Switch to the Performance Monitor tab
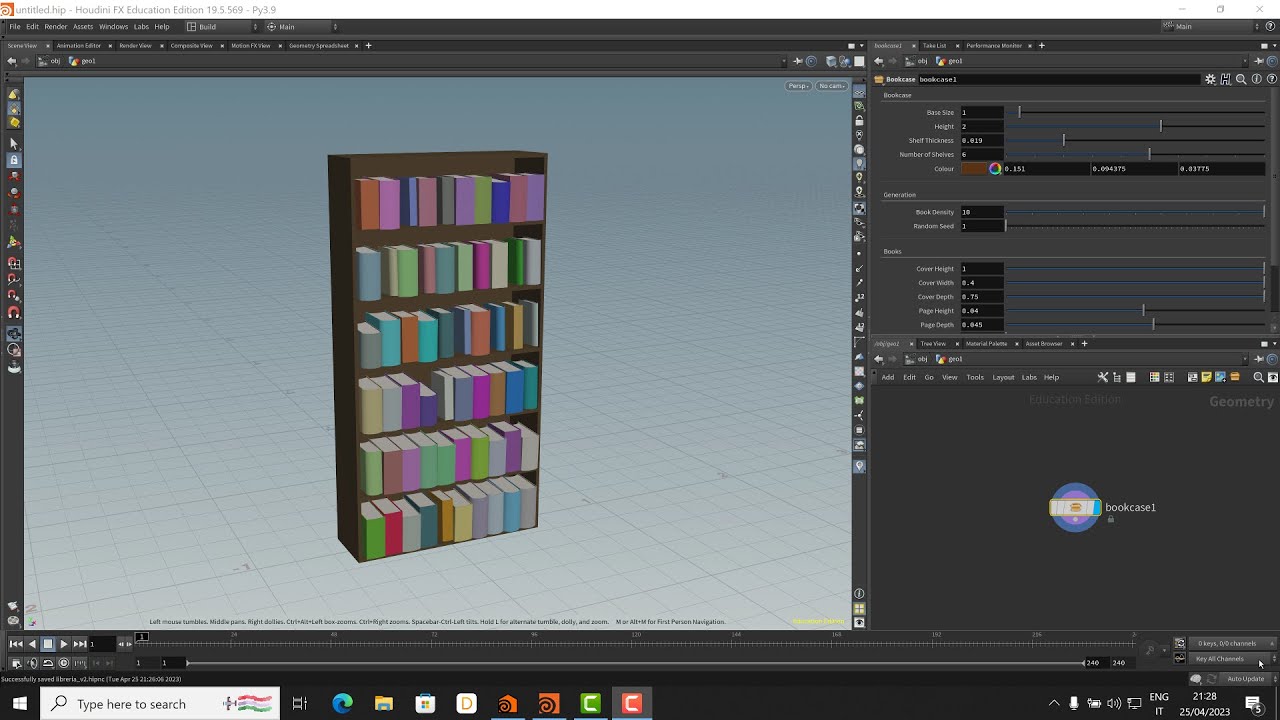 click(x=994, y=46)
